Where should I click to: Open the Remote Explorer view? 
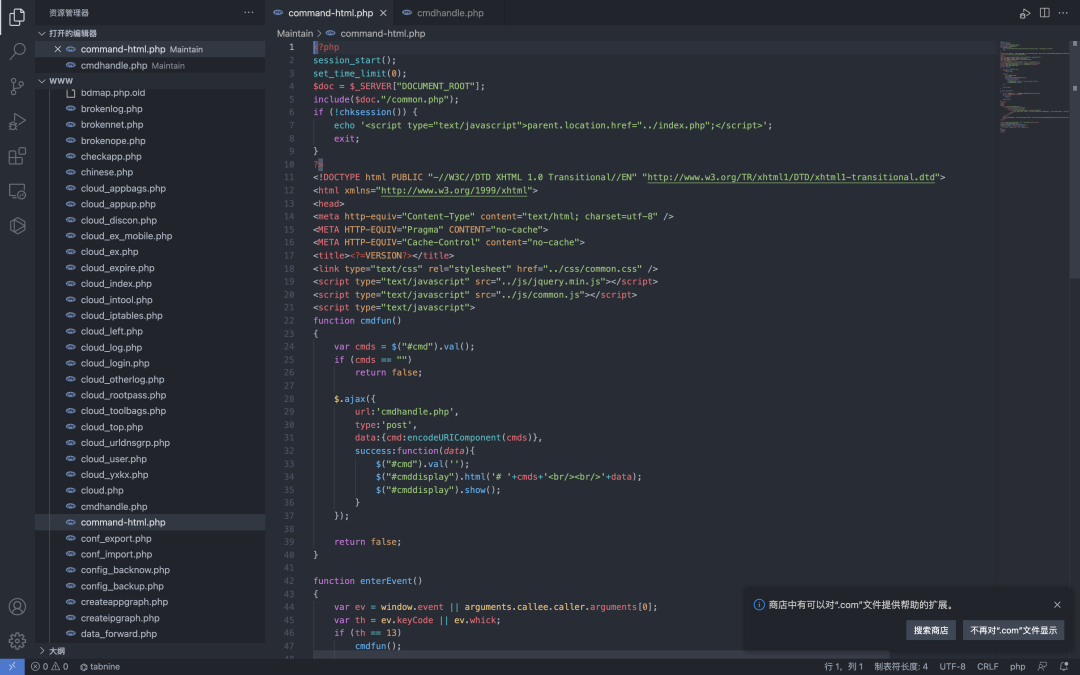(17, 191)
